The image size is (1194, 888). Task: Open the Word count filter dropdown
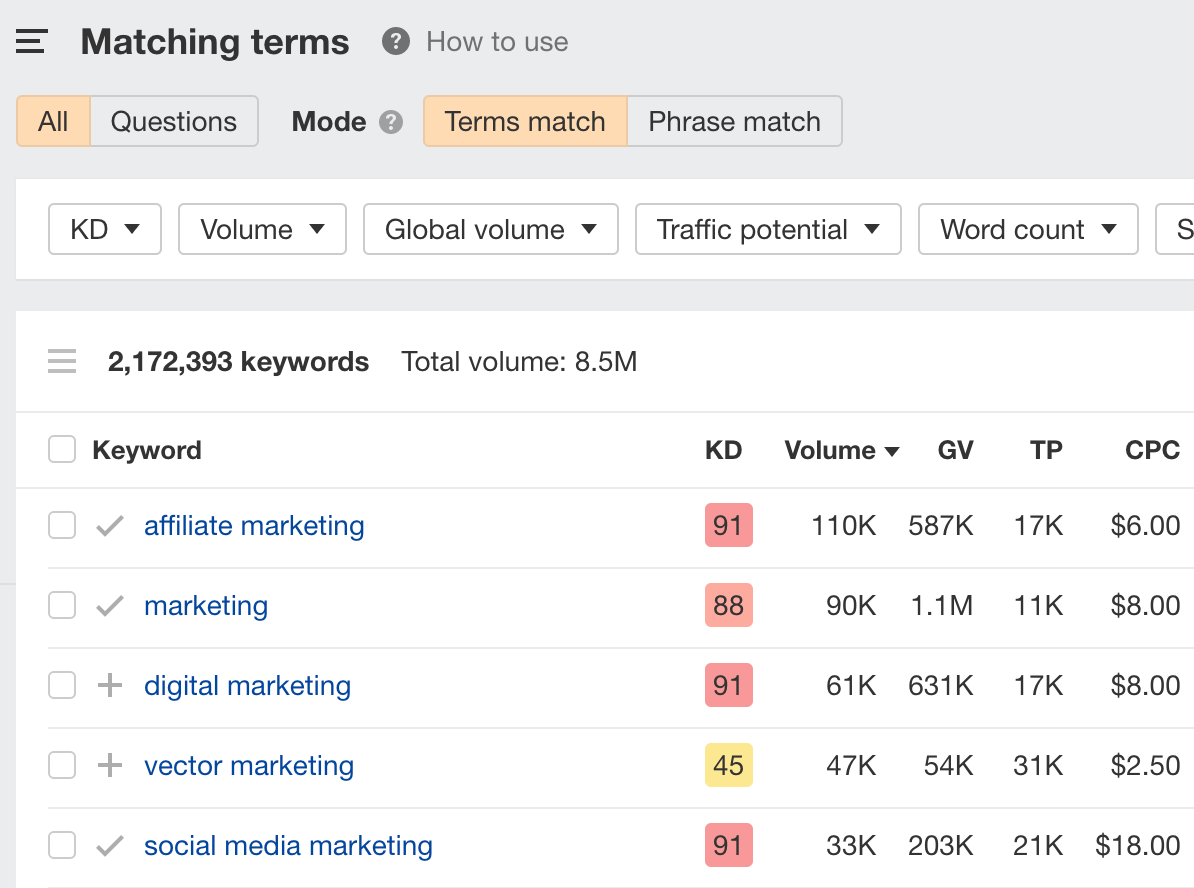tap(1027, 229)
